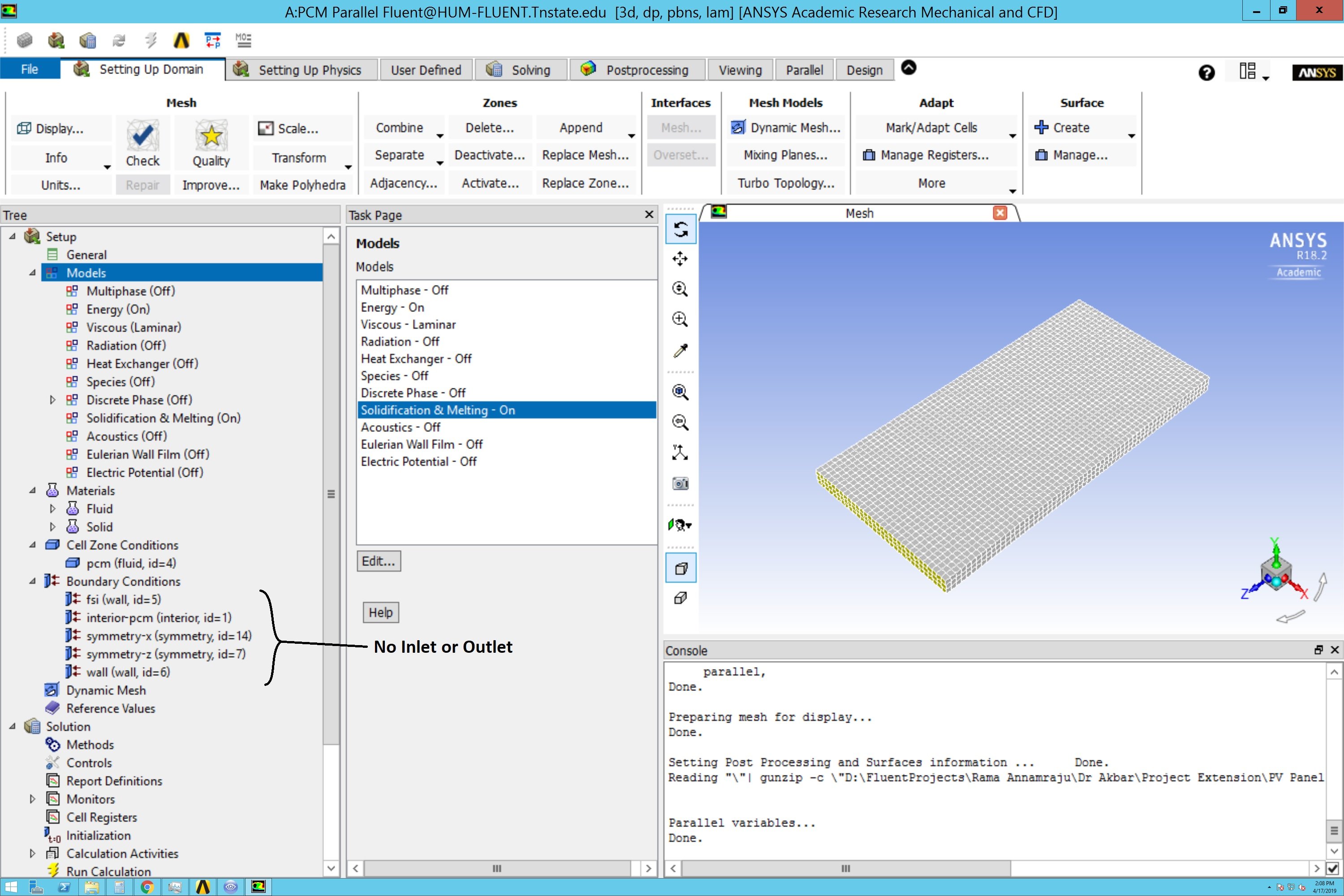Open the Combine zones dropdown arrow

(x=439, y=136)
